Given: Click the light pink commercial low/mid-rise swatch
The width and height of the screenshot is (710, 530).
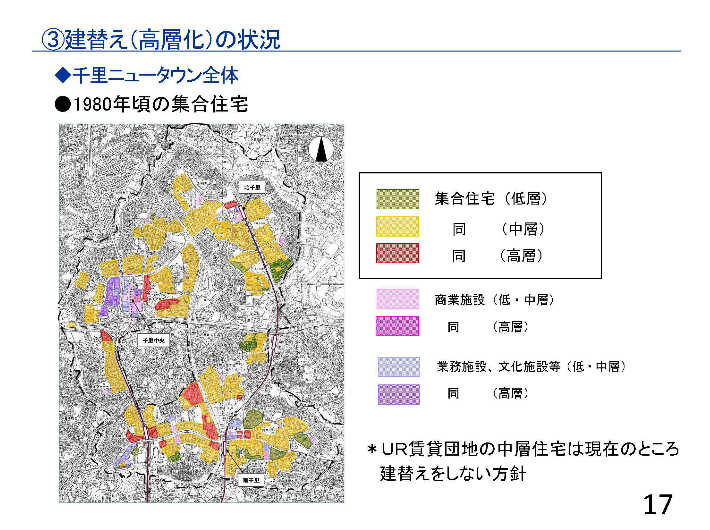Looking at the screenshot, I should (397, 299).
